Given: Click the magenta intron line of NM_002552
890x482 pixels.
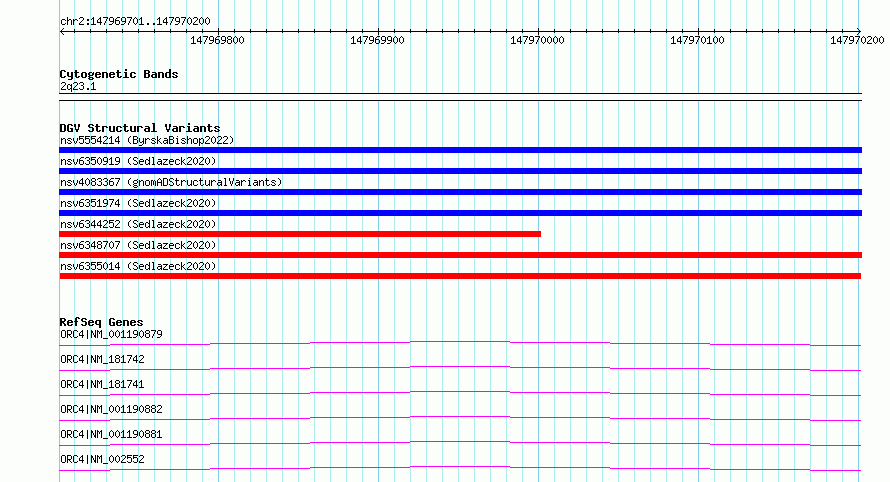Looking at the screenshot, I should tap(460, 467).
